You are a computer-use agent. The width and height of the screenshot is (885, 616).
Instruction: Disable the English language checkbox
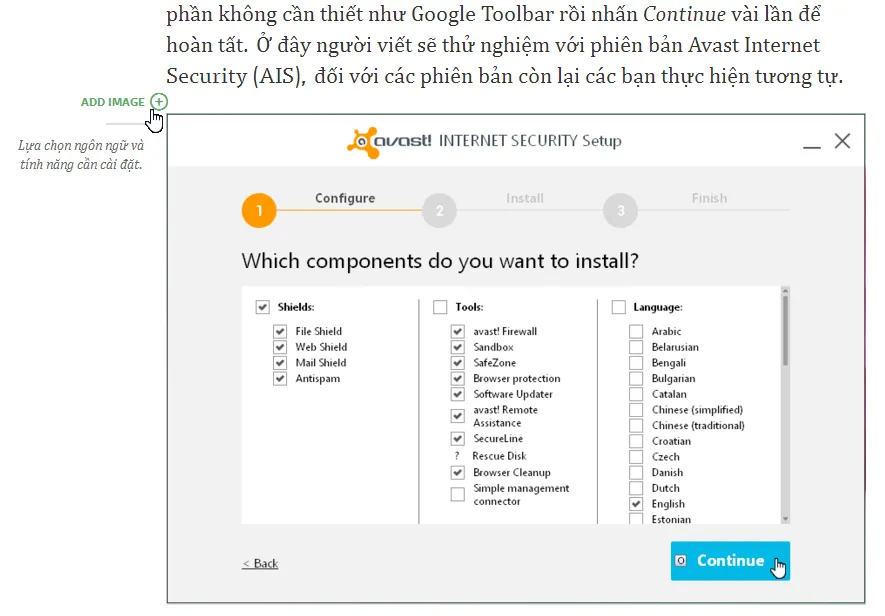[x=636, y=504]
